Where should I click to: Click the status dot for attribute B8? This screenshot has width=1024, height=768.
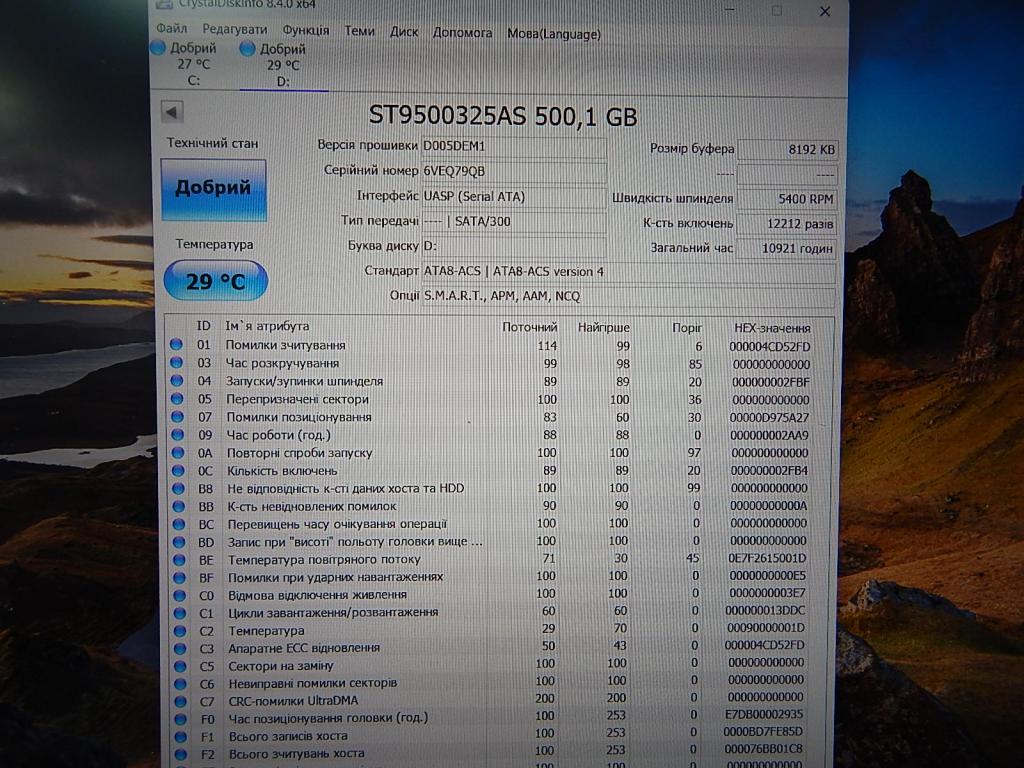click(178, 488)
